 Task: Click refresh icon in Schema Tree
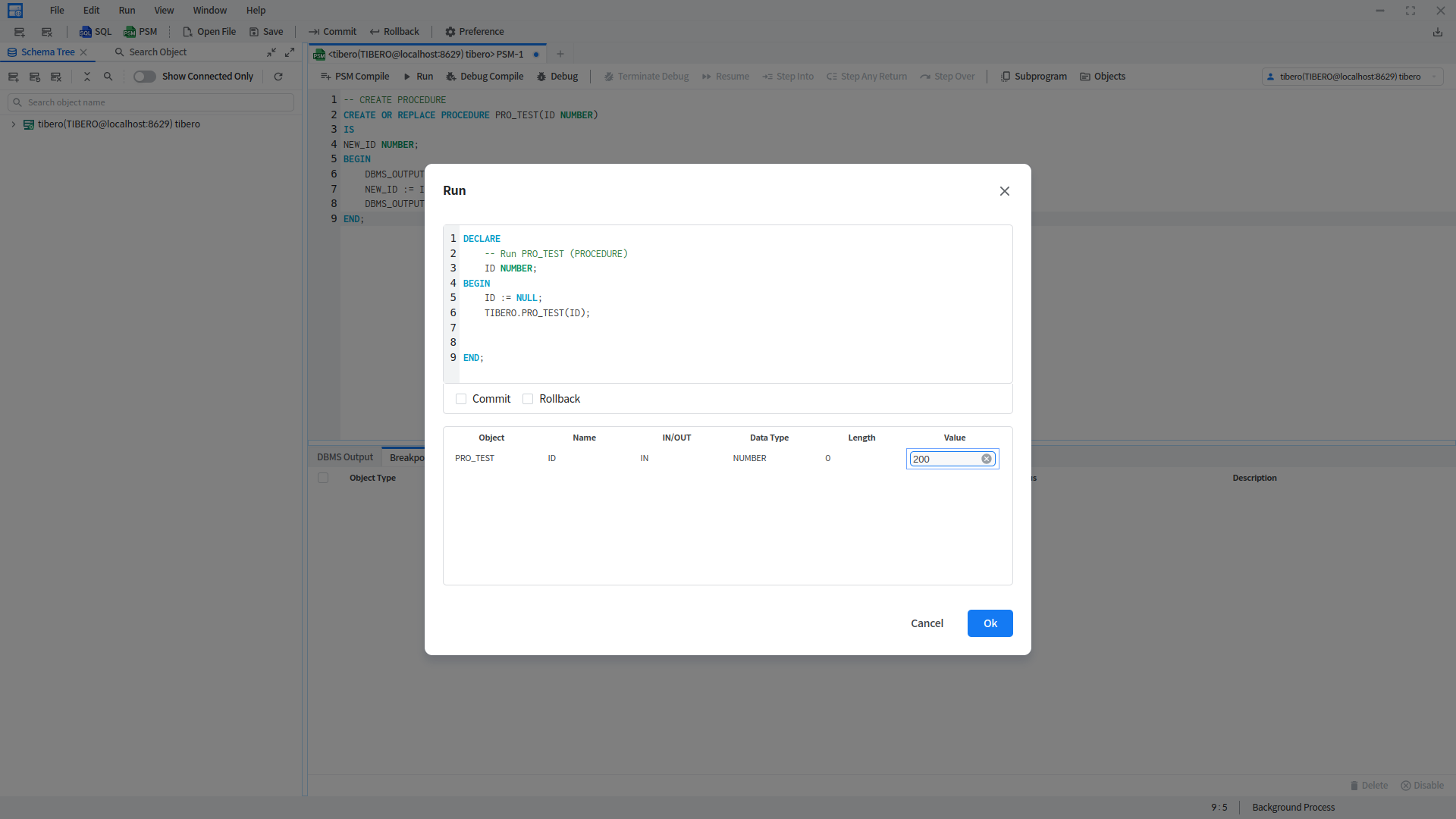point(278,77)
